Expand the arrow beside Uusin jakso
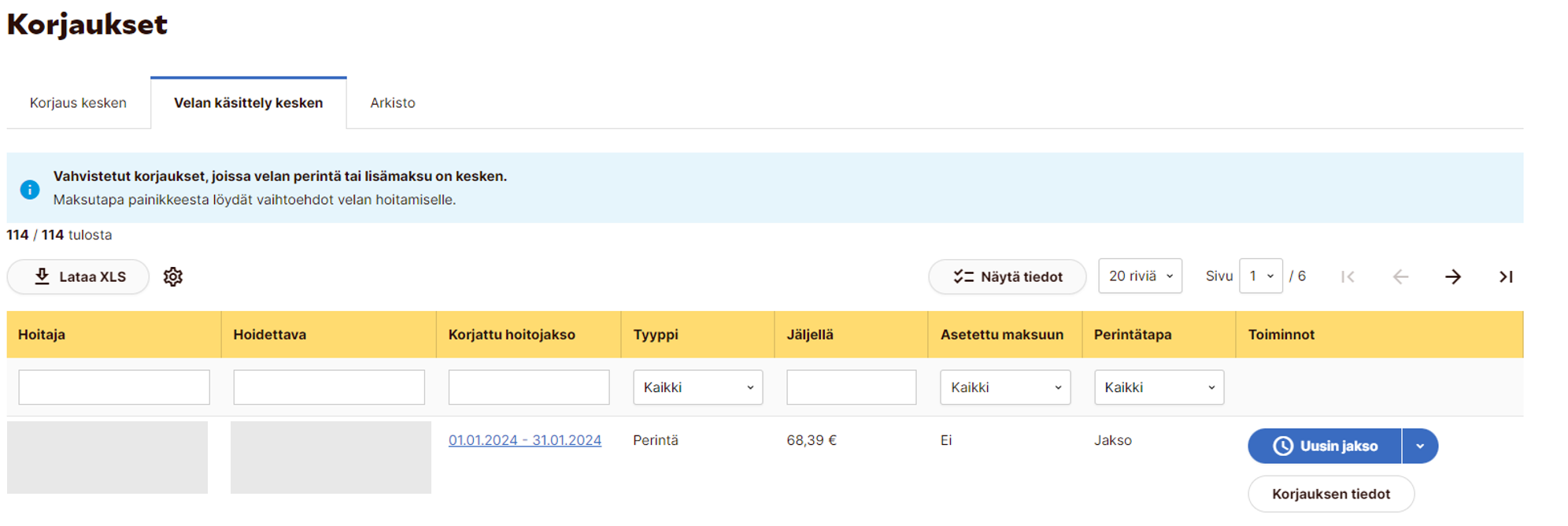This screenshot has width=1568, height=526. pyautogui.click(x=1420, y=446)
